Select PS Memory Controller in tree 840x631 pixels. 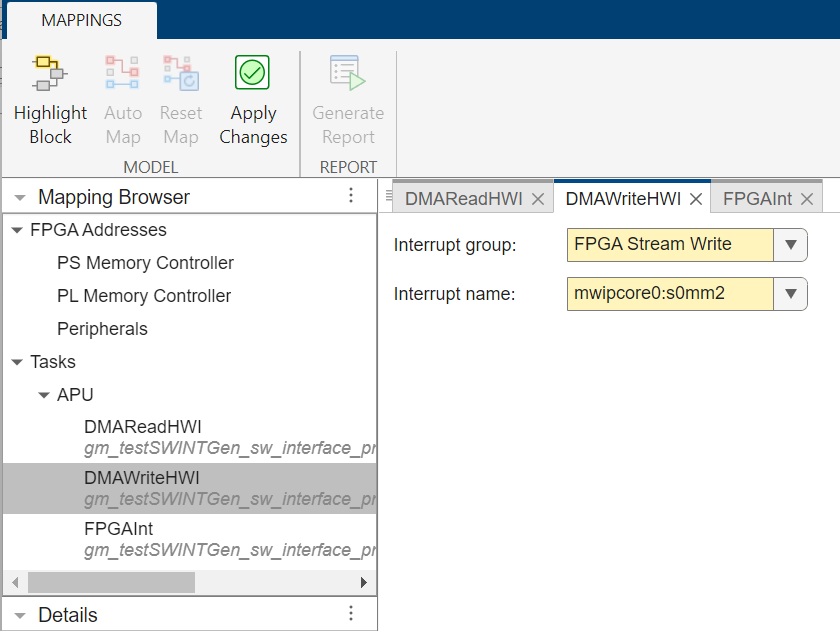click(145, 263)
